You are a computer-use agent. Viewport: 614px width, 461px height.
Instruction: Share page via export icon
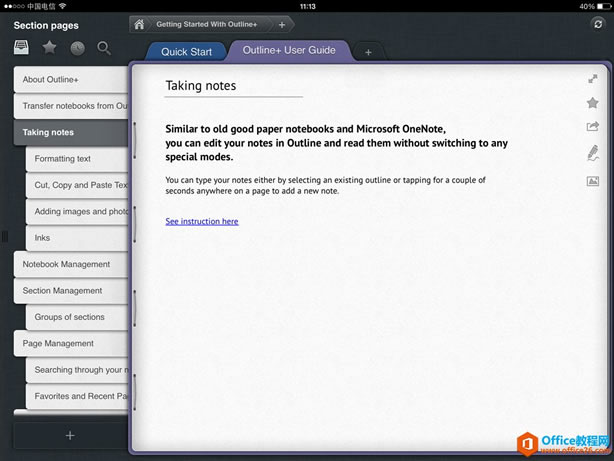click(592, 127)
